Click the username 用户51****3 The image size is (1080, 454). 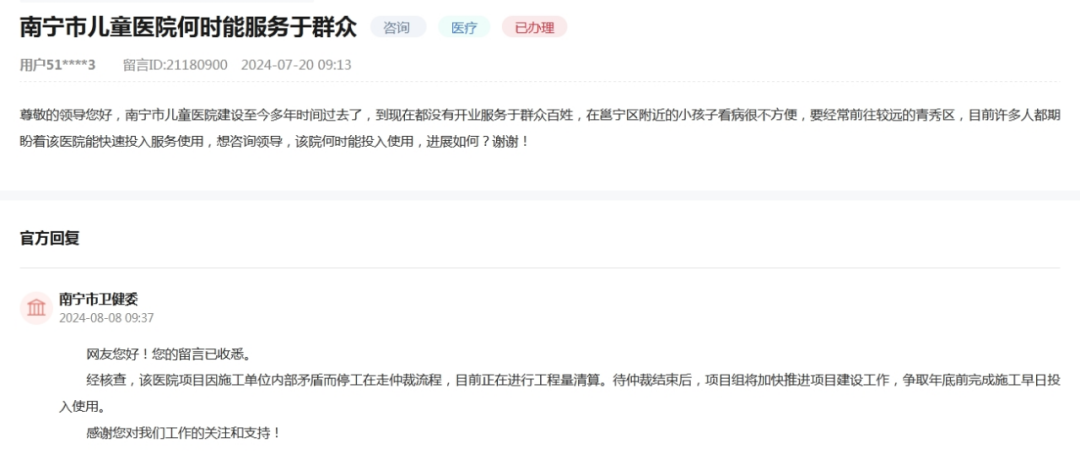point(58,65)
